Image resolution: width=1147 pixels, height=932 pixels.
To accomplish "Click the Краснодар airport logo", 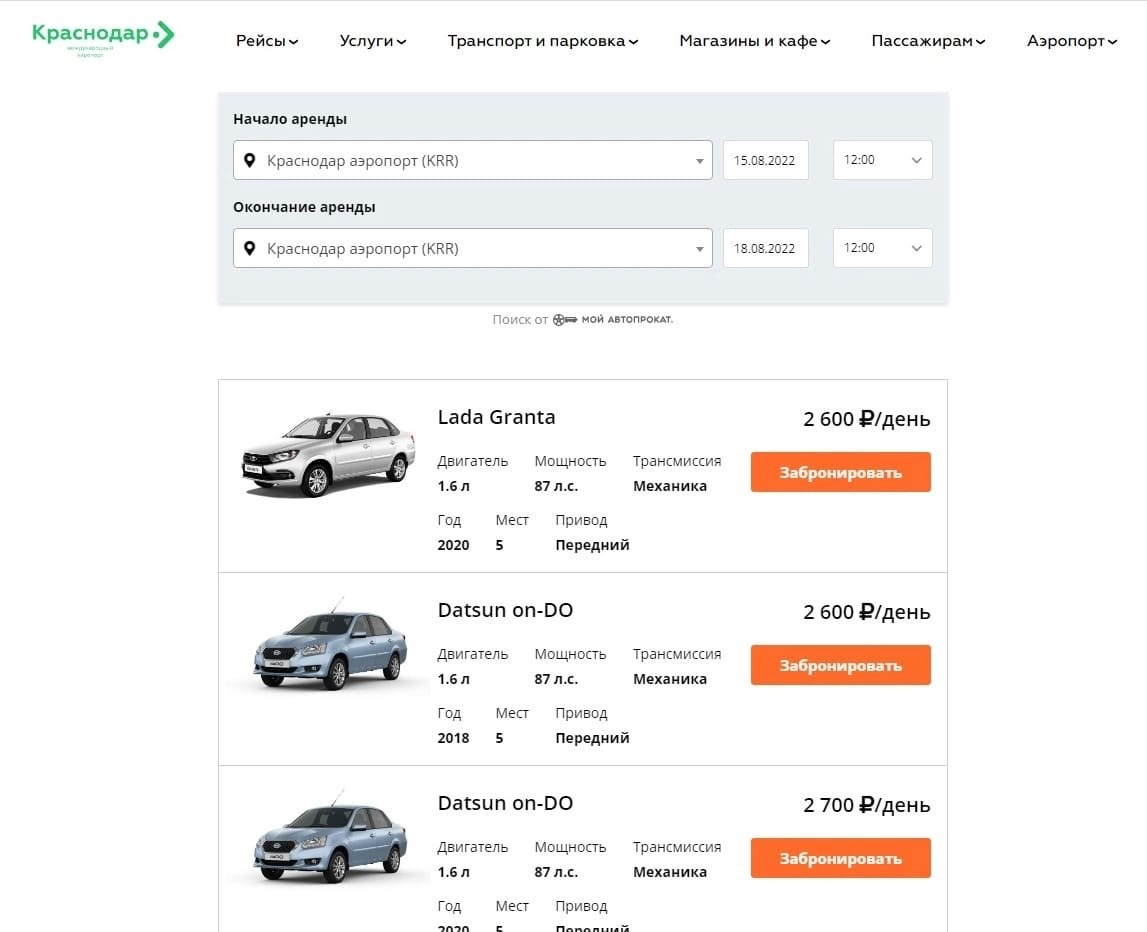I will pyautogui.click(x=103, y=37).
